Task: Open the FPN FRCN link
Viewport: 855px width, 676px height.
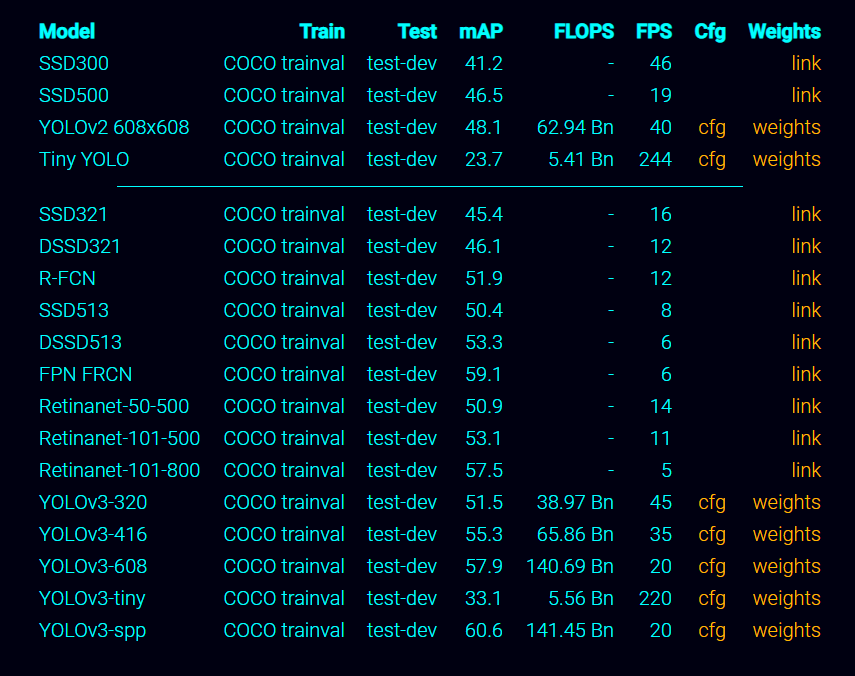Action: click(806, 375)
